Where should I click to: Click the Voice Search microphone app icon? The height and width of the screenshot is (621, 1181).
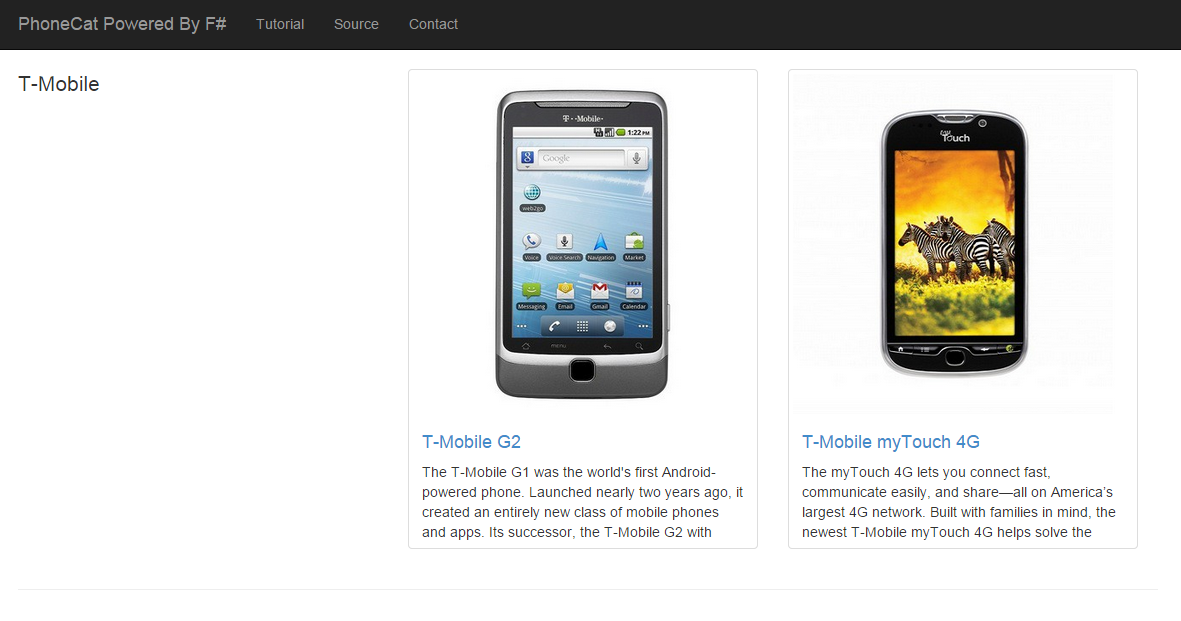pos(565,242)
